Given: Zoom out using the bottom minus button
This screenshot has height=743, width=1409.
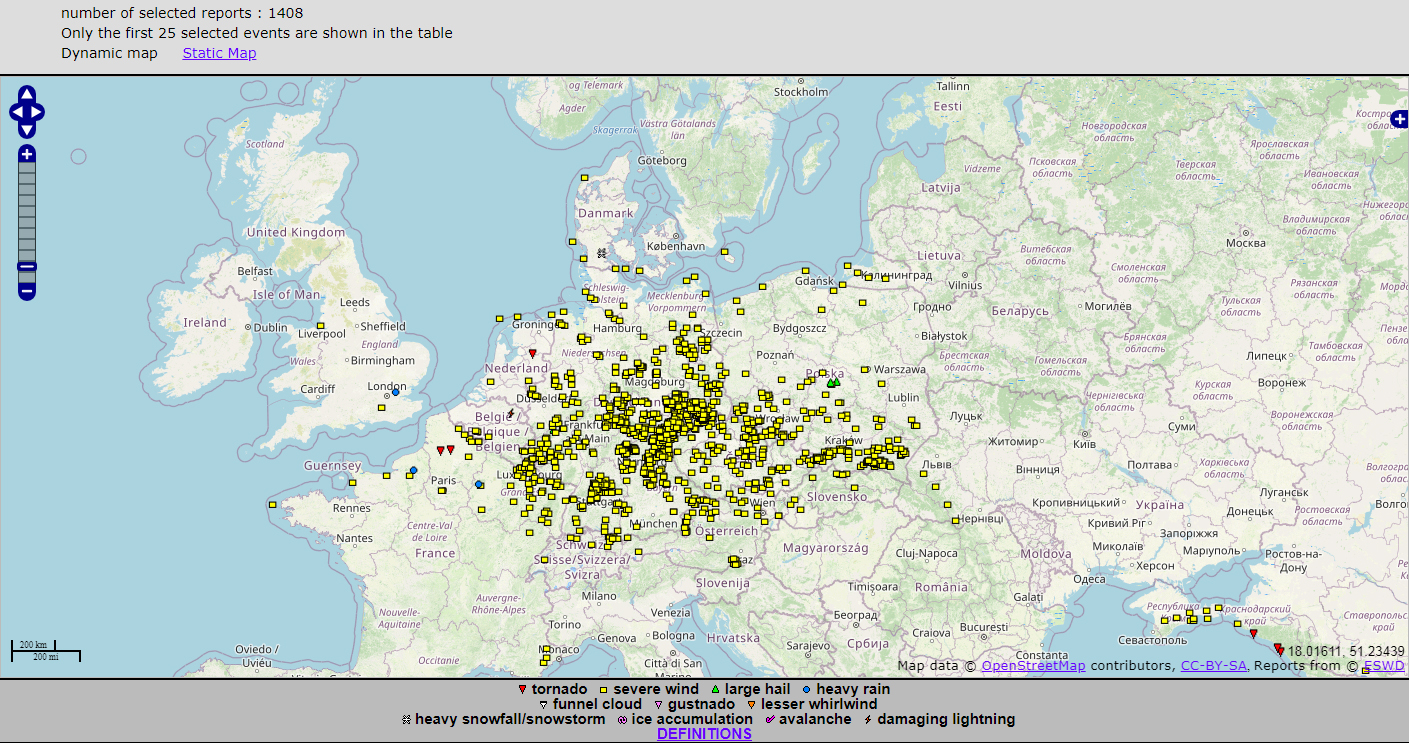Looking at the screenshot, I should (27, 292).
